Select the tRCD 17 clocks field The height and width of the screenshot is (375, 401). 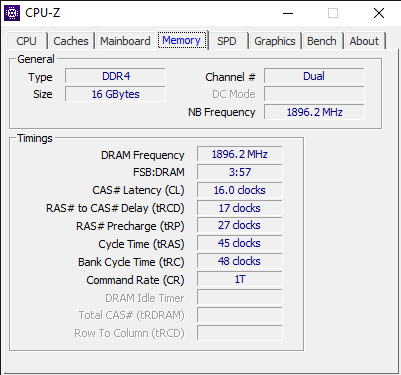click(239, 208)
